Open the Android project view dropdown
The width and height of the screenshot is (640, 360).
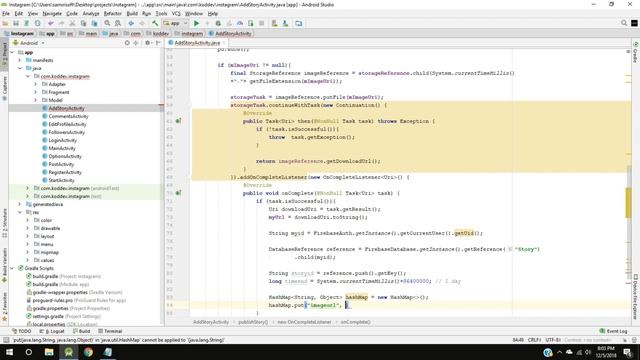(x=29, y=43)
